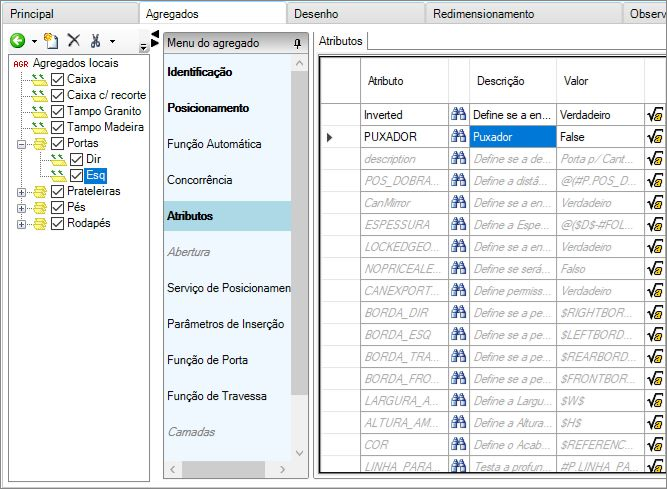The image size is (667, 489).
Task: Click the vertical scrollbar of aggregate menu
Action: click(299, 233)
